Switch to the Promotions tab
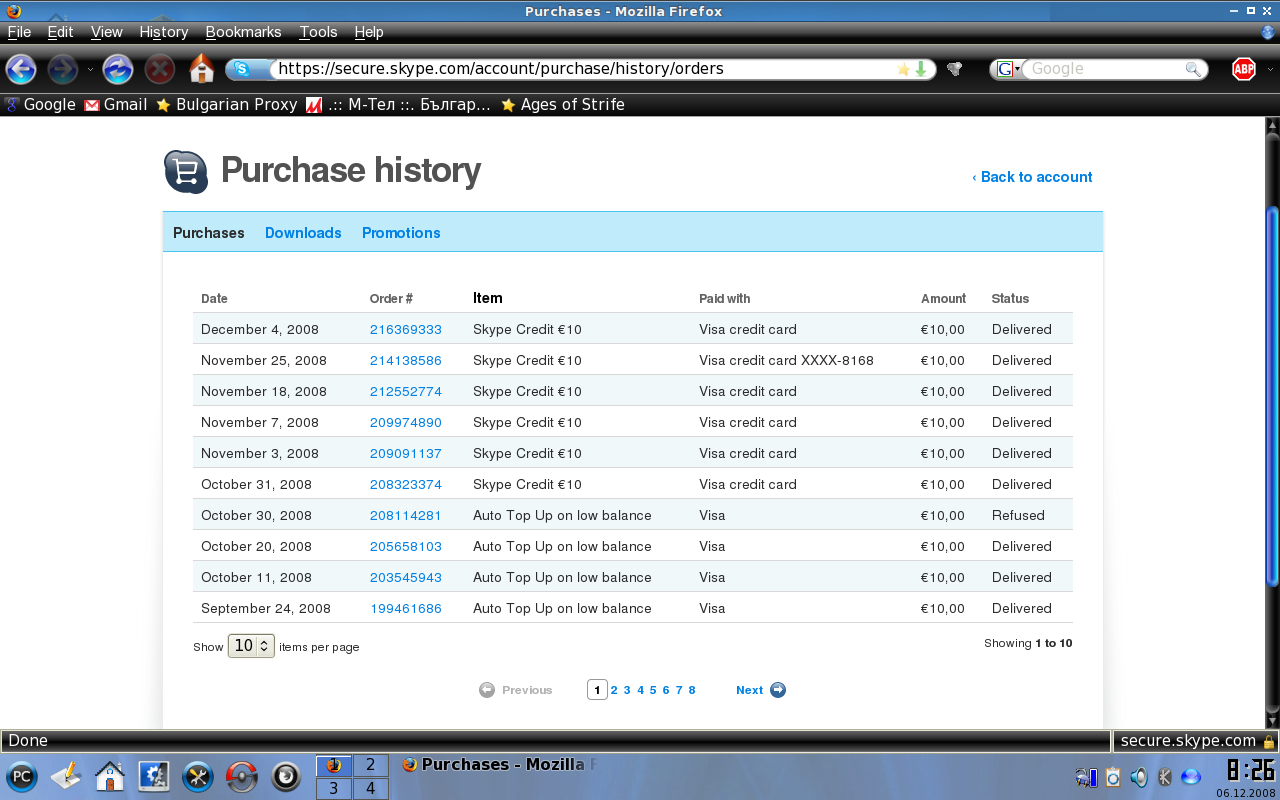The width and height of the screenshot is (1280, 800). (x=401, y=233)
